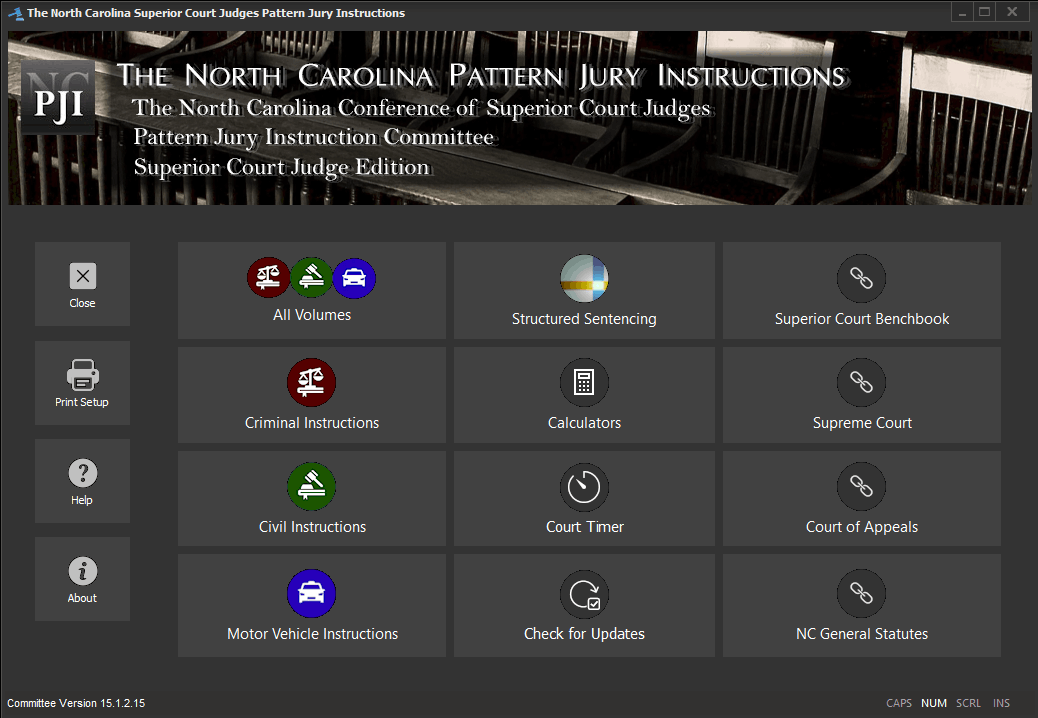Click the Court of Appeals link icon

pyautogui.click(x=861, y=486)
